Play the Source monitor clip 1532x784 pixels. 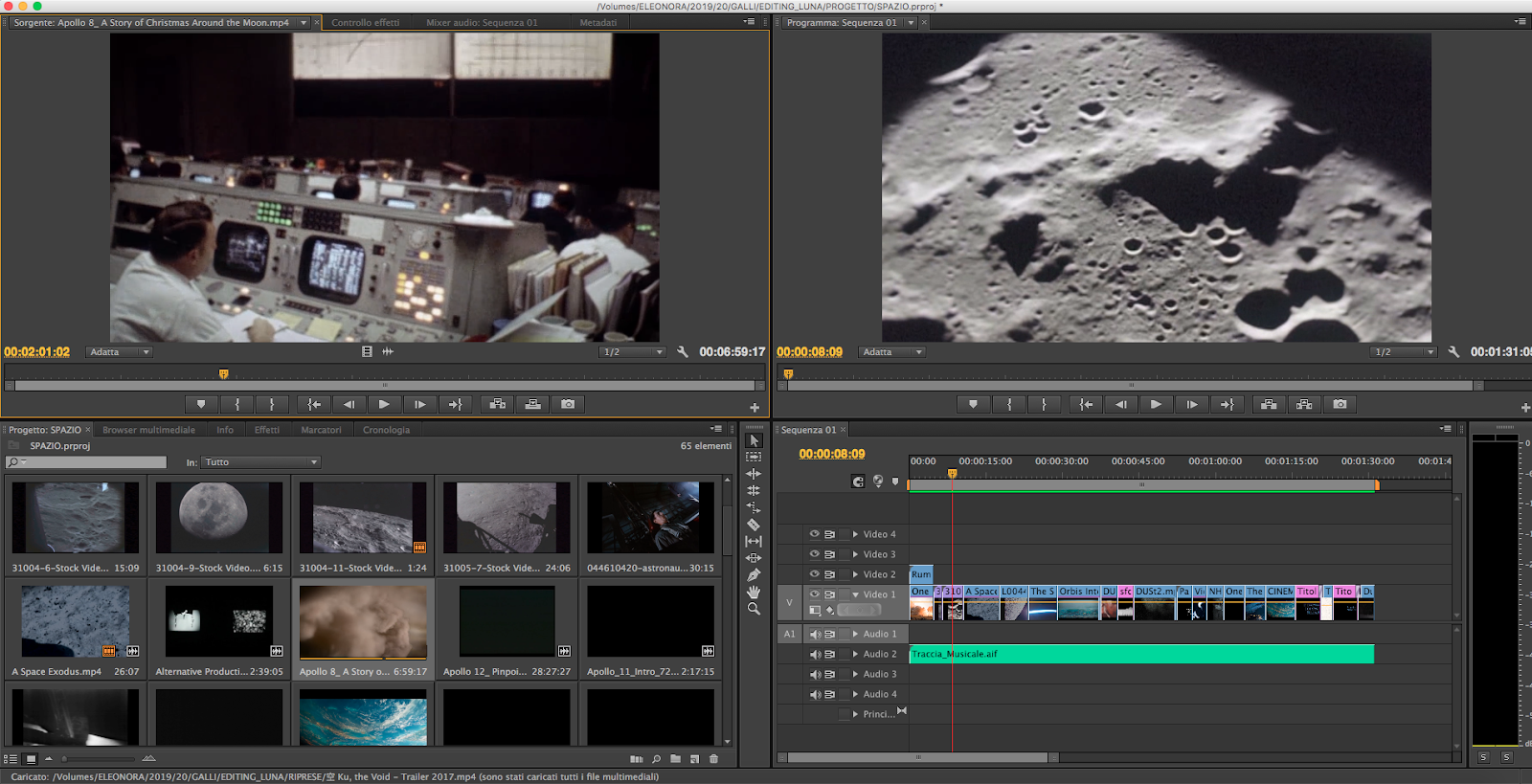coord(384,404)
